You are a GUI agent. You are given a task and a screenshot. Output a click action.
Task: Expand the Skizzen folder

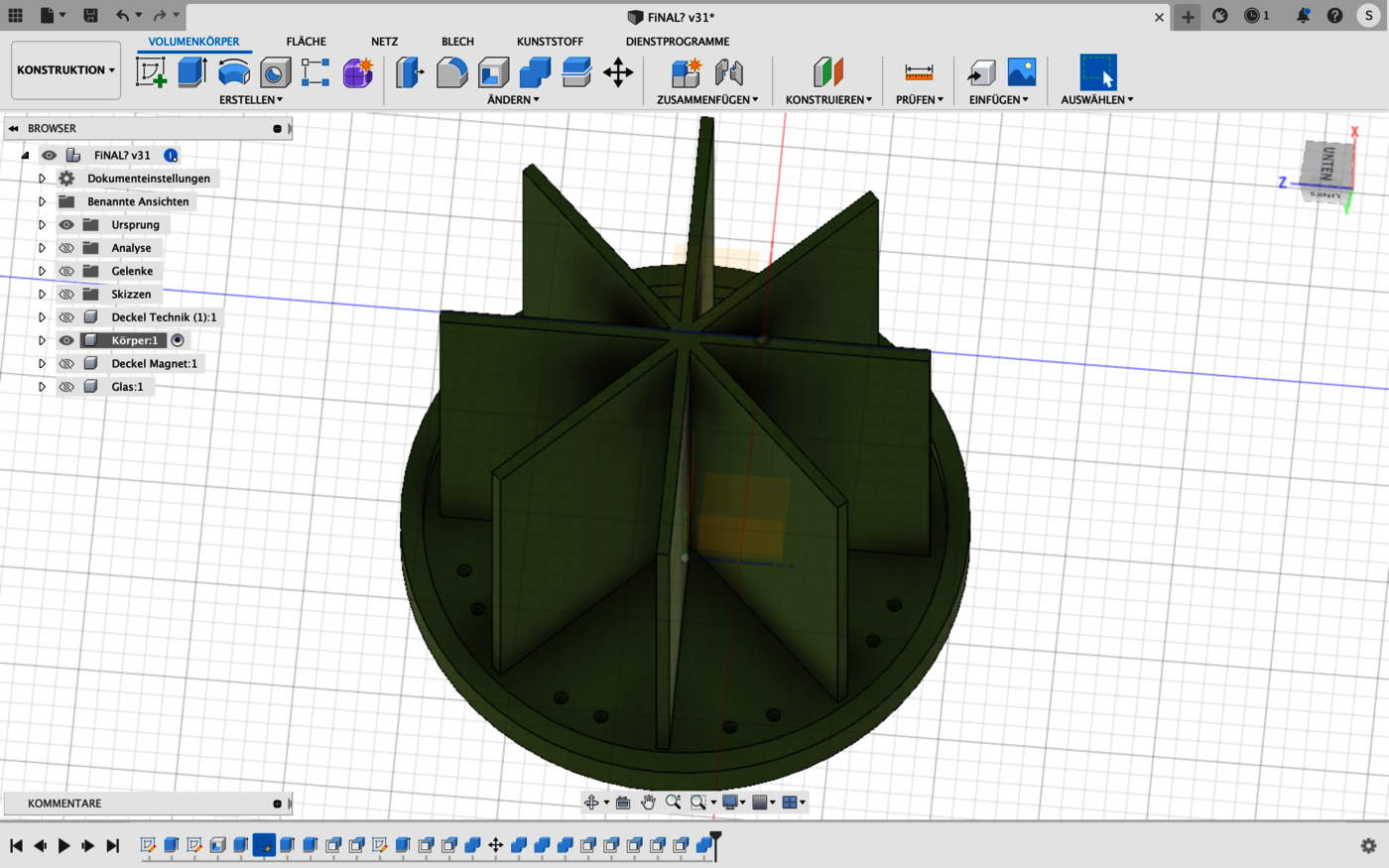click(x=42, y=295)
